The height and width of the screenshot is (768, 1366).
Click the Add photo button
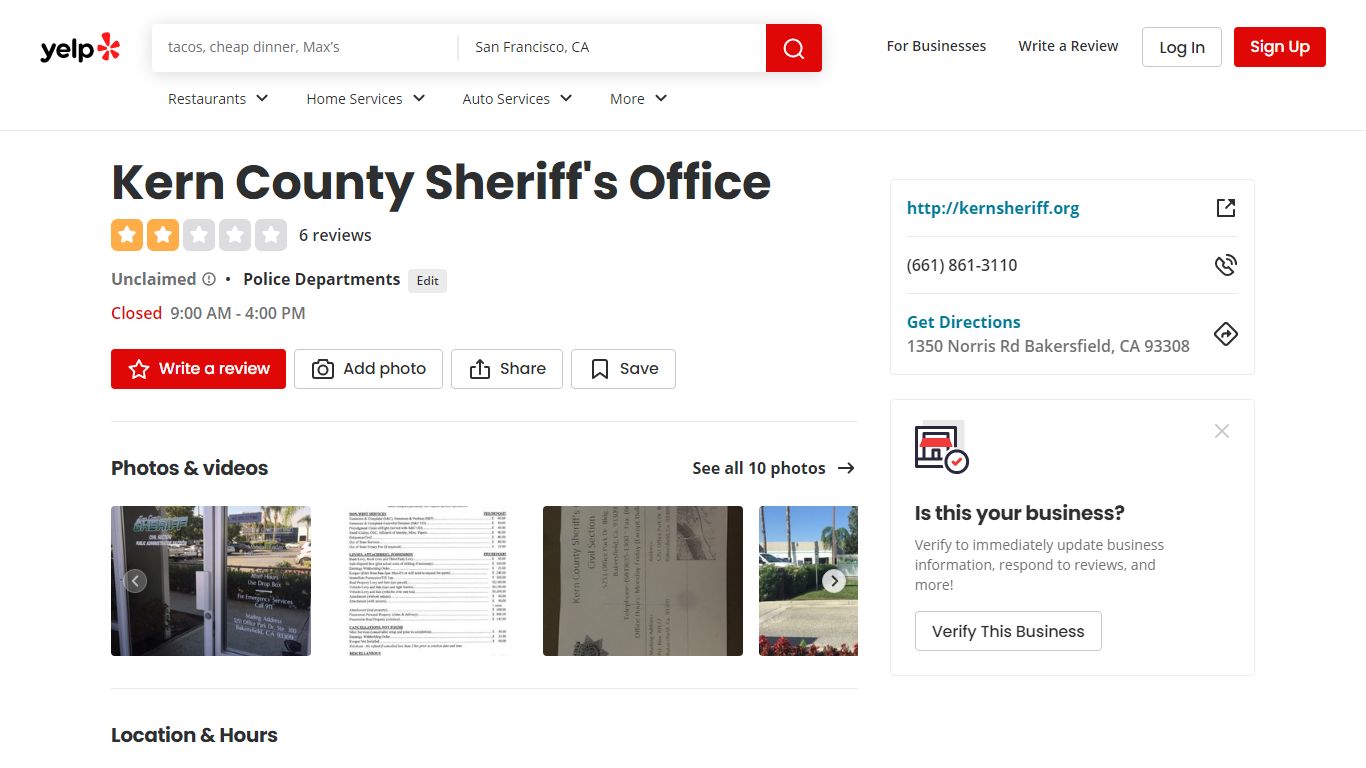[x=368, y=369]
